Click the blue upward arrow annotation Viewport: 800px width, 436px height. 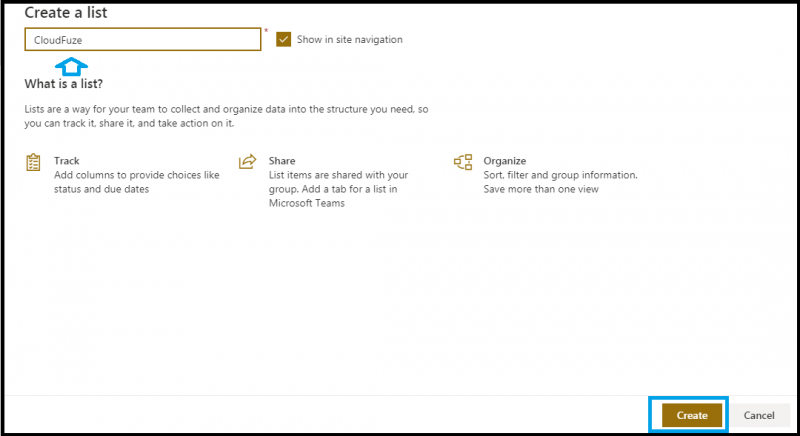71,67
